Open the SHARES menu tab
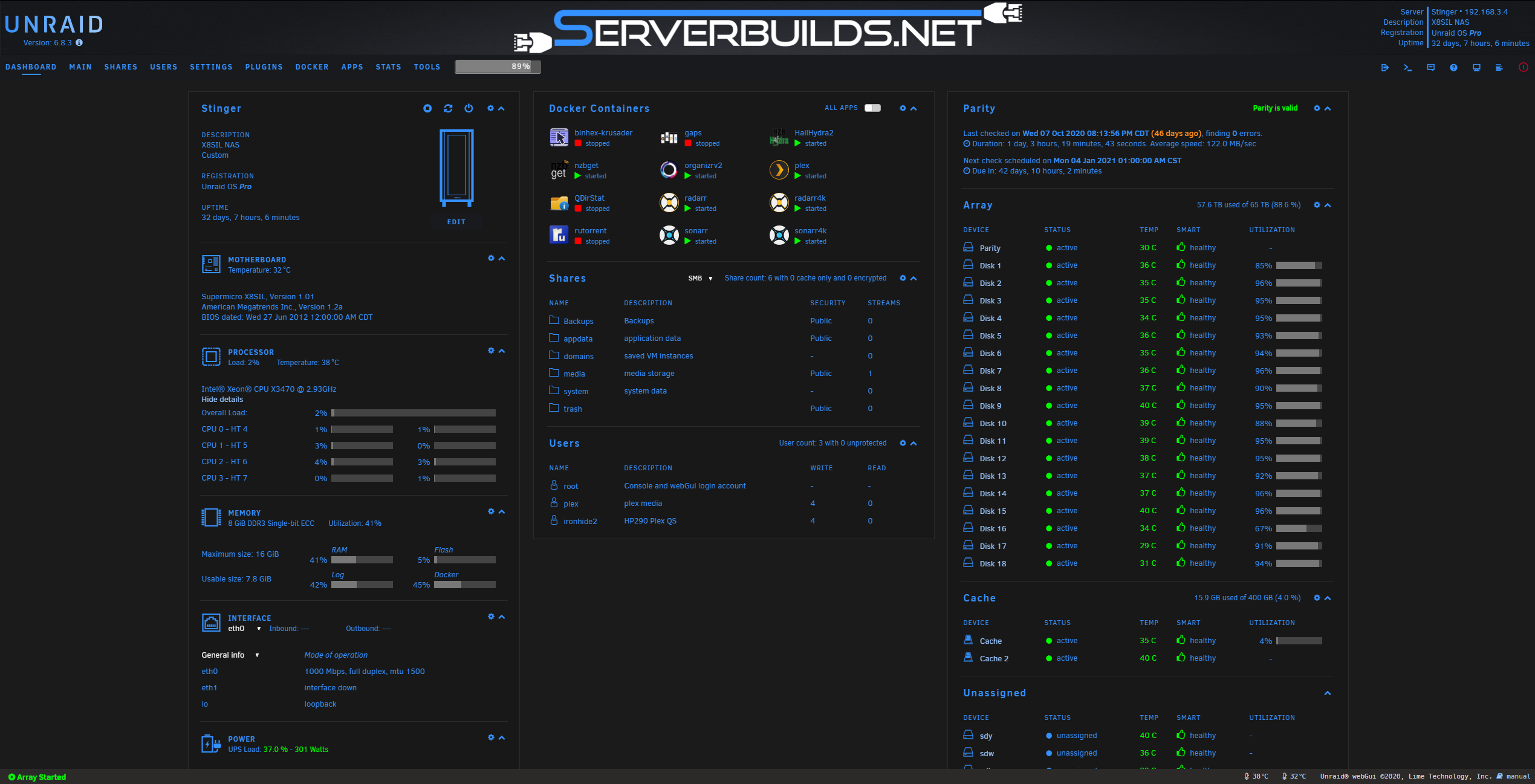This screenshot has height=784, width=1535. (x=121, y=67)
